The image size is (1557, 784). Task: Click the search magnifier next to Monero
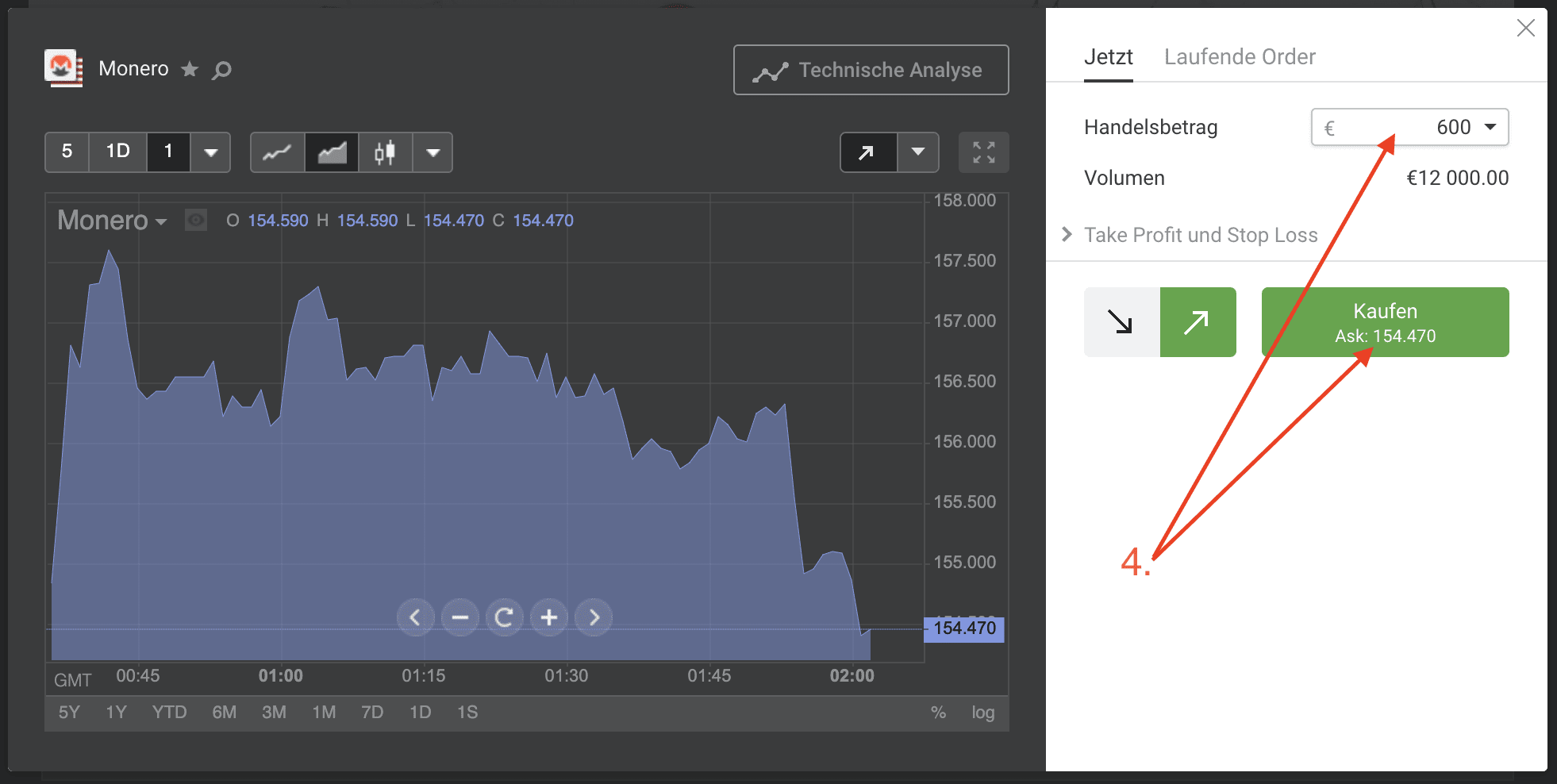point(222,70)
